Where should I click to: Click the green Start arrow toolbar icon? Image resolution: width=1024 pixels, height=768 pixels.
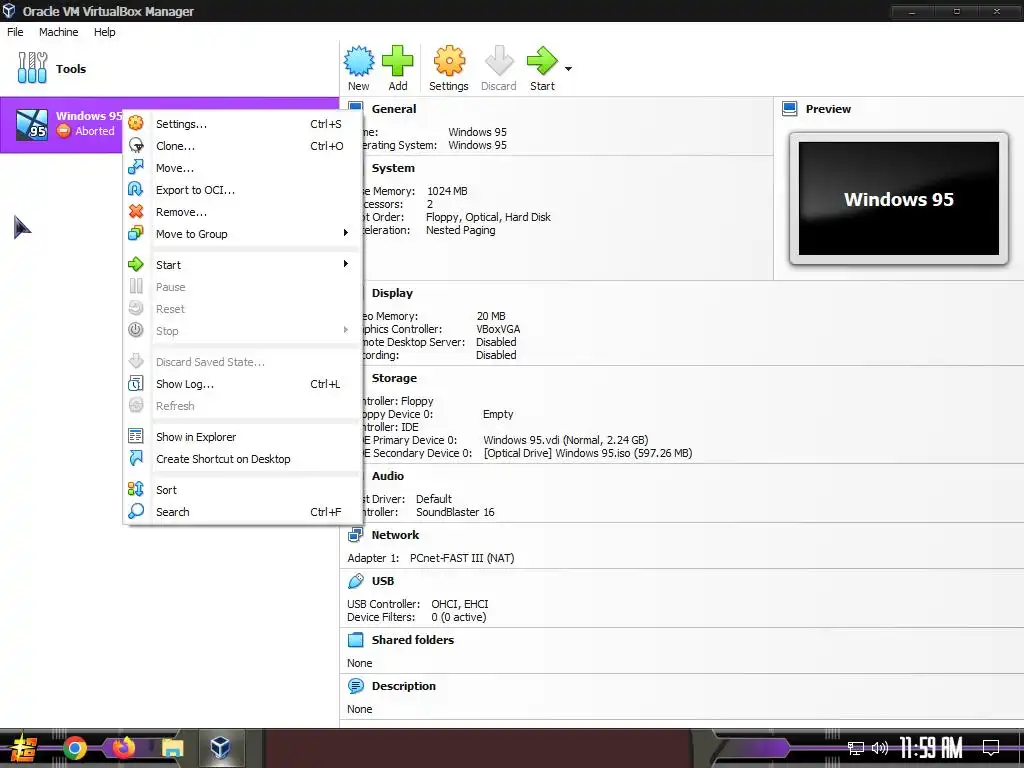[542, 61]
